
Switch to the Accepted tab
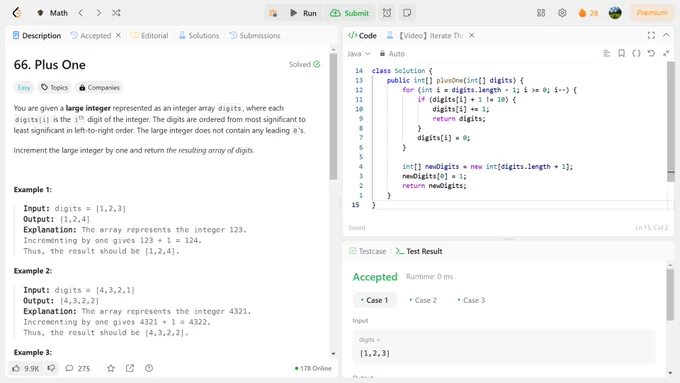point(91,36)
